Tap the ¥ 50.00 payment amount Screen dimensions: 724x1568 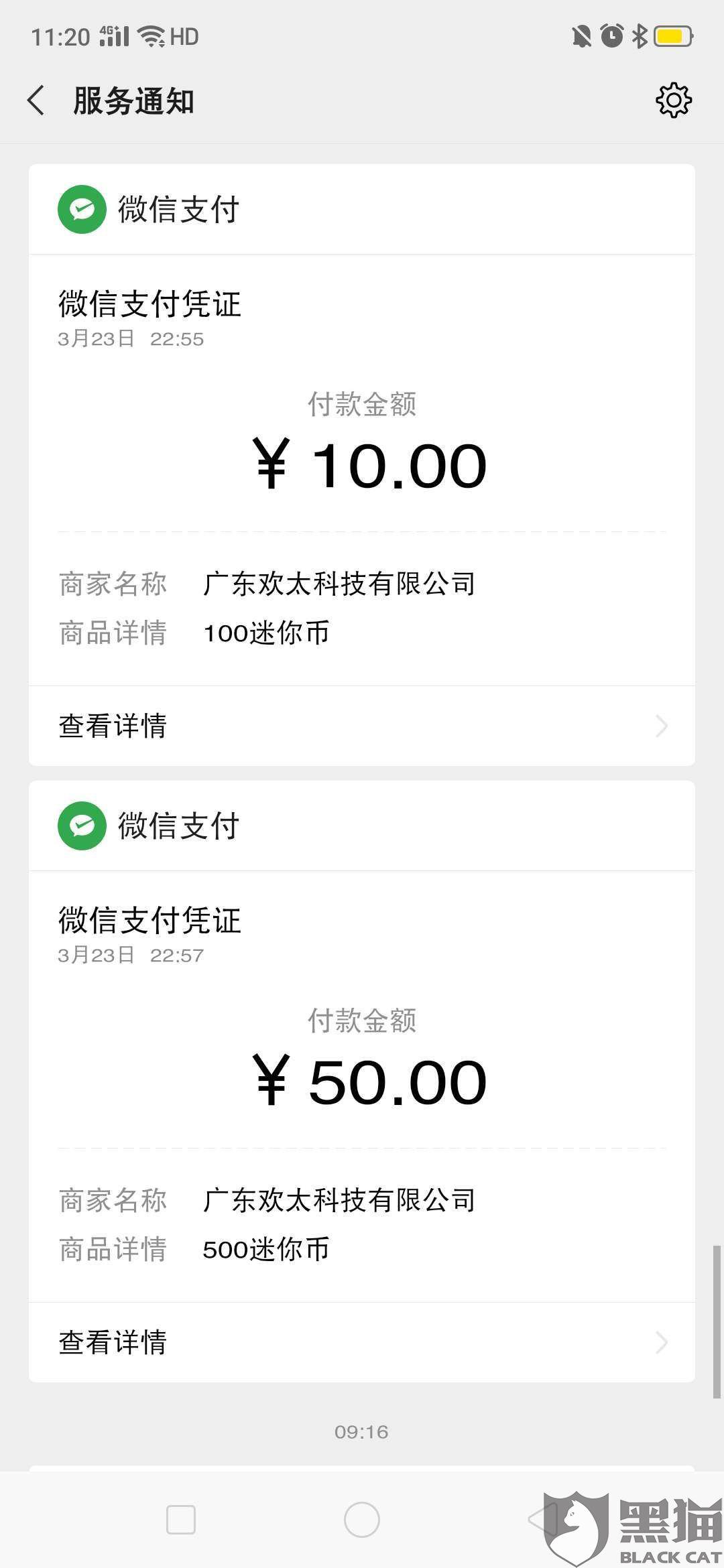369,1082
